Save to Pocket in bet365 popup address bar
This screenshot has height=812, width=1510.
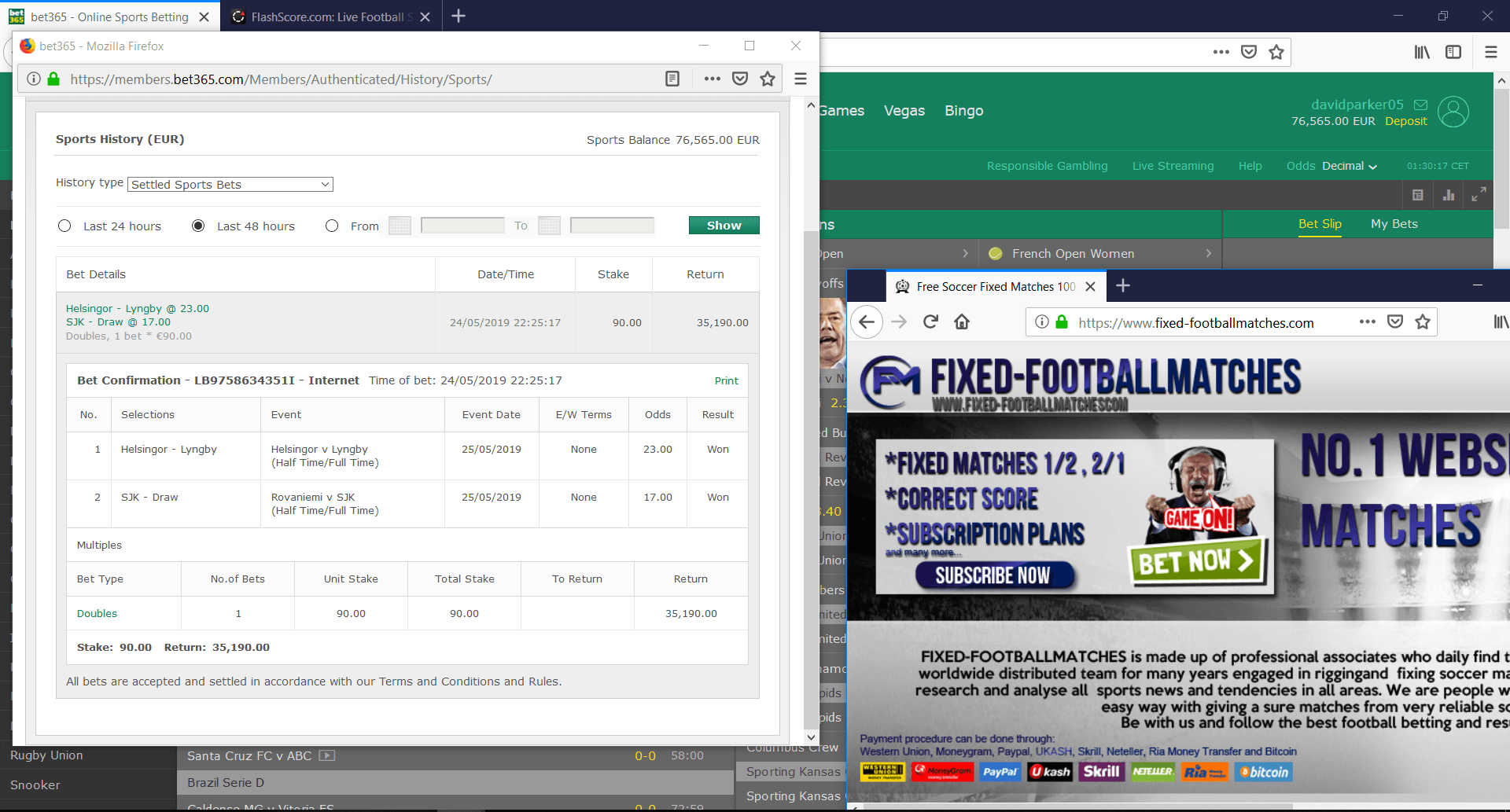[740, 79]
